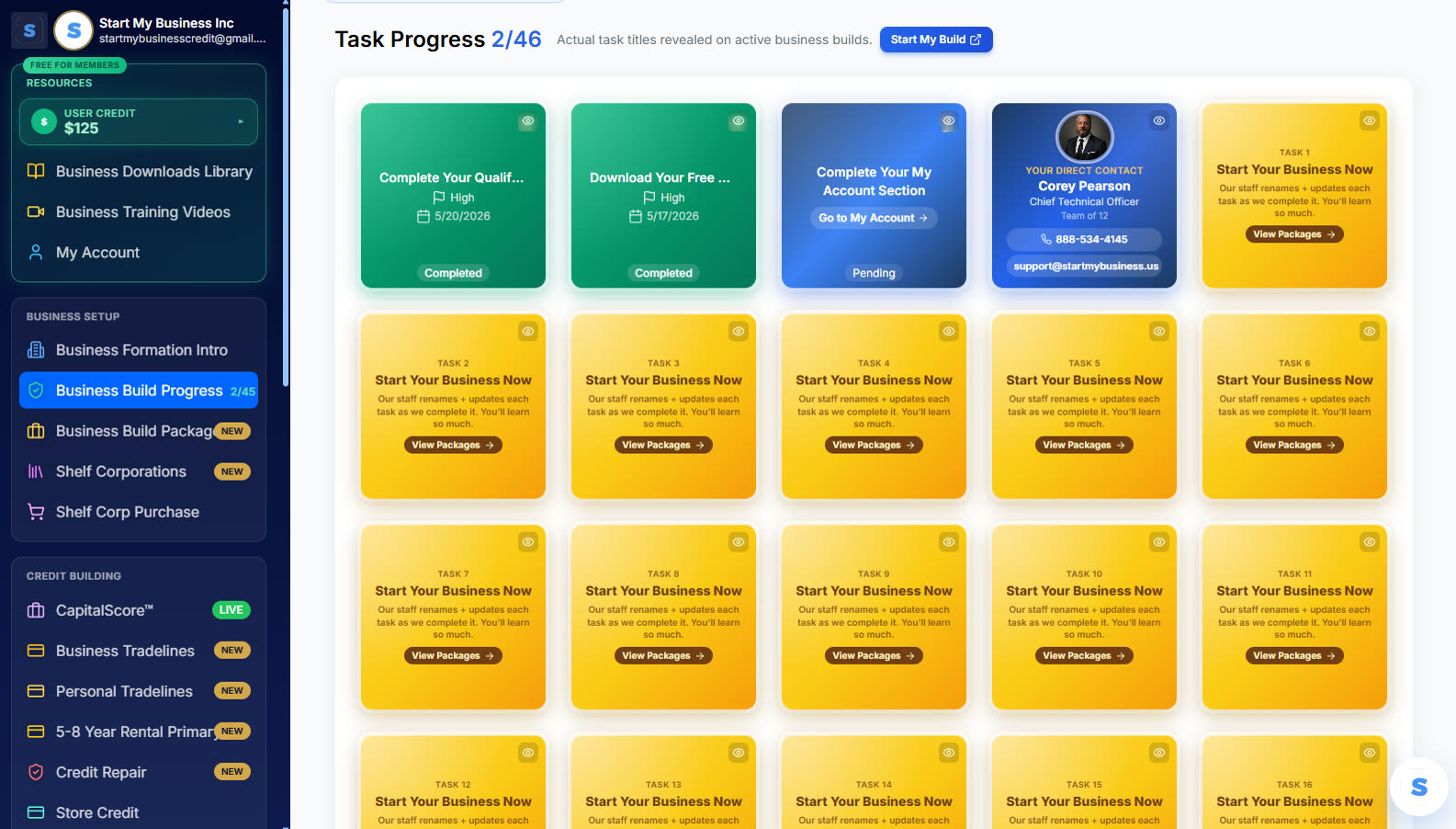Click the Store Credit card icon
1456x829 pixels.
pos(36,812)
